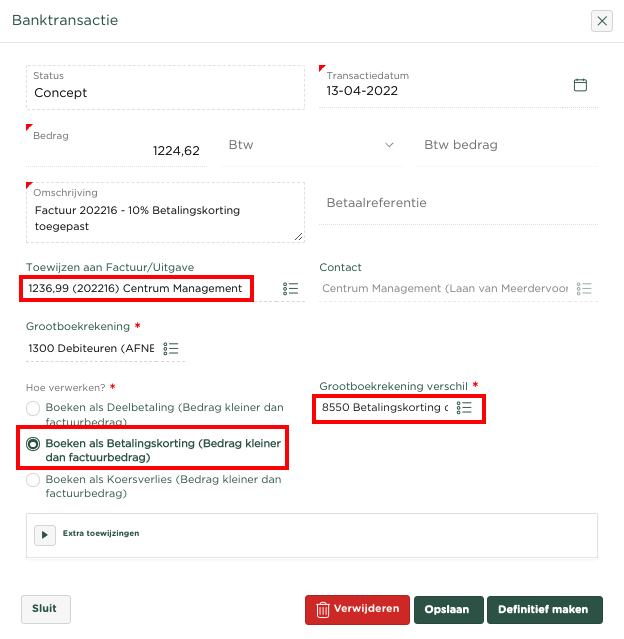624x639 pixels.
Task: Click the Definitief maken button
Action: [544, 609]
